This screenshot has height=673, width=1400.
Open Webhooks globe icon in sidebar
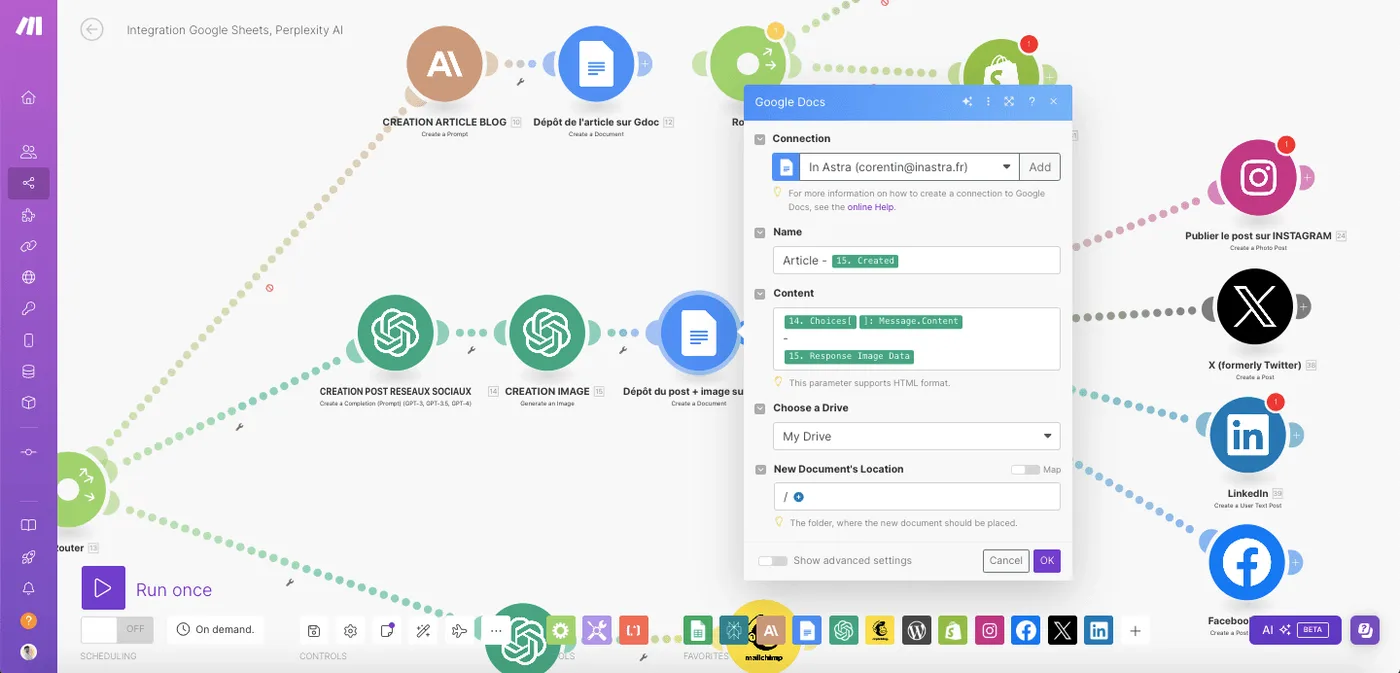coord(28,277)
